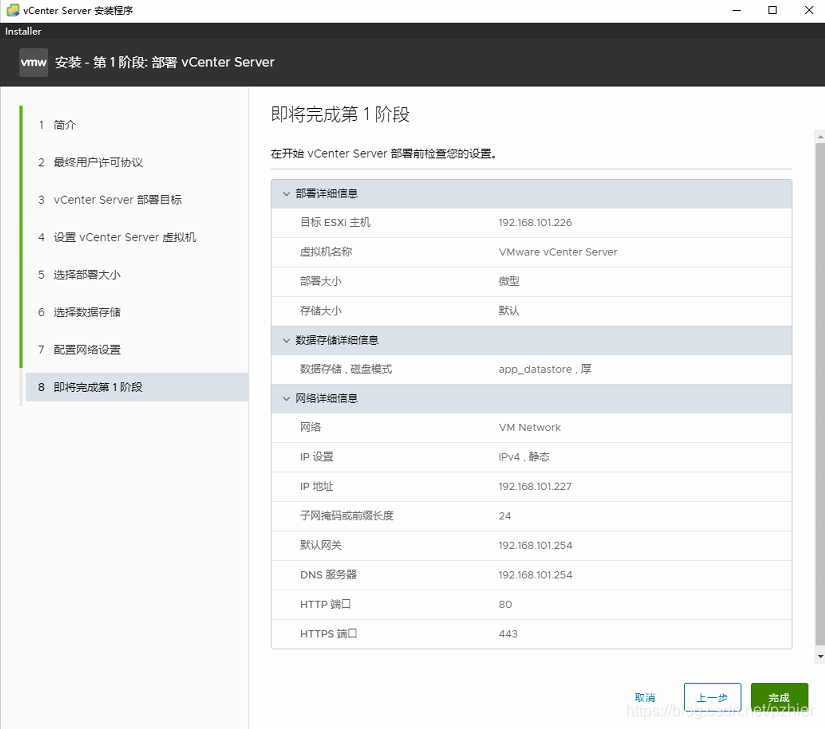Select step 8 即将完成第 1 阶段

tap(137, 387)
